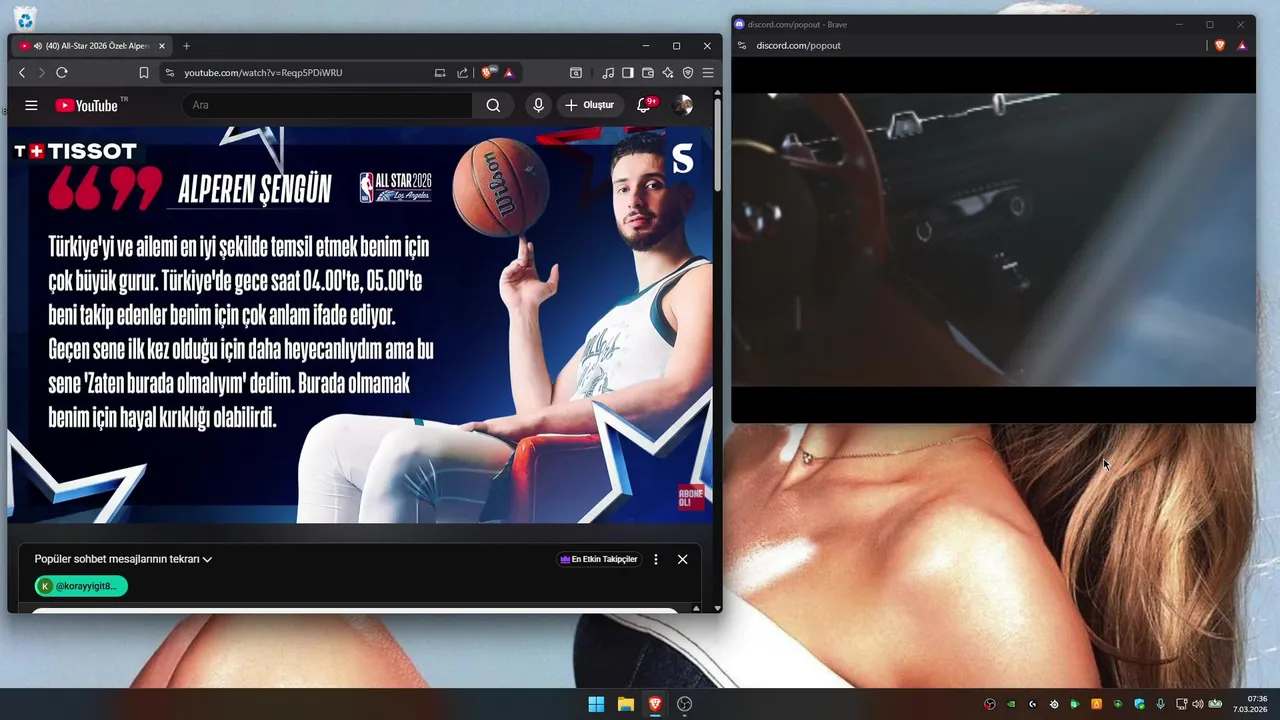Open the Brave main menu button

click(708, 73)
